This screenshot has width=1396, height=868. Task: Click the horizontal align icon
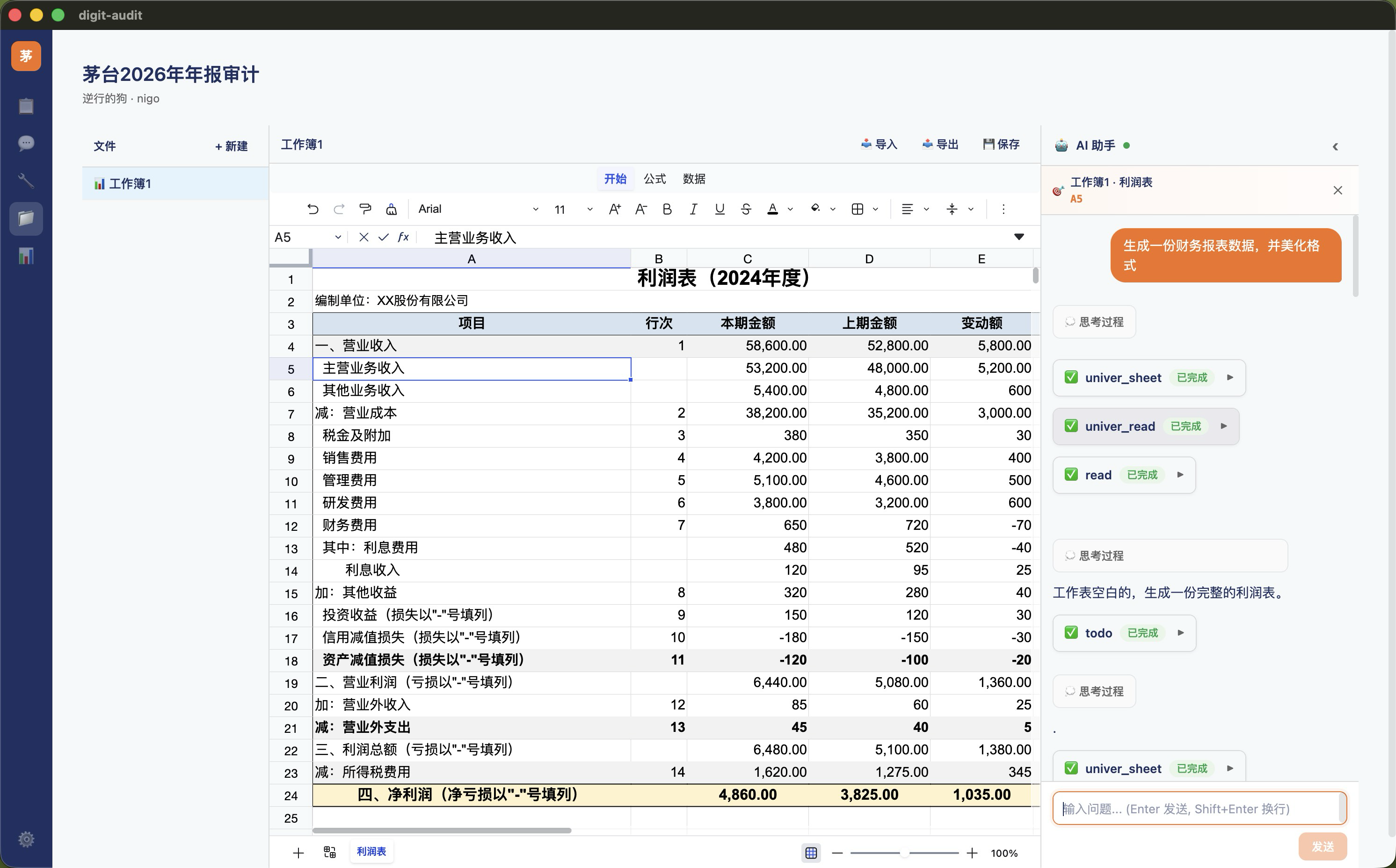[x=907, y=209]
